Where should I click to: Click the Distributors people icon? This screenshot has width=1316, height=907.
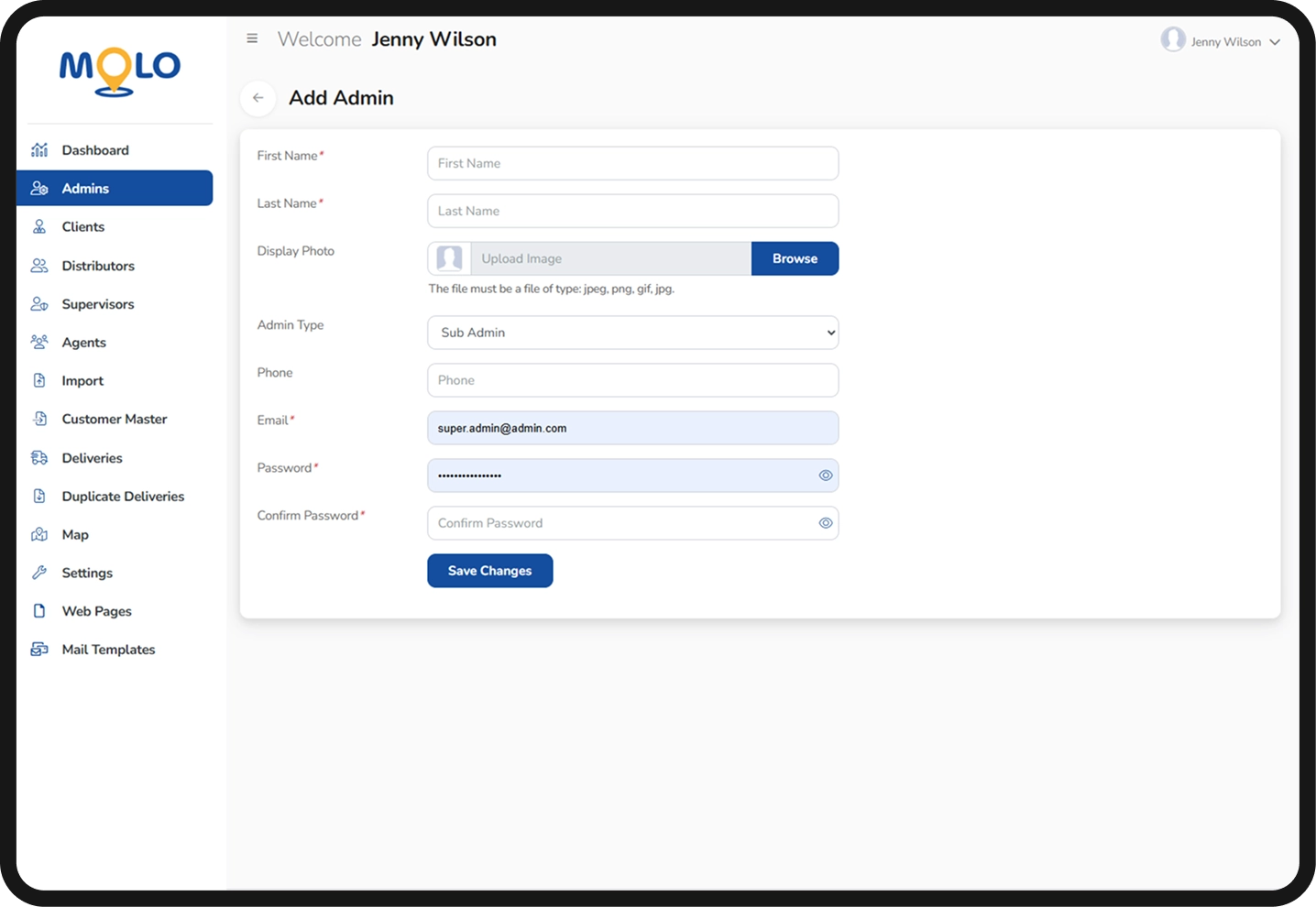coord(39,266)
